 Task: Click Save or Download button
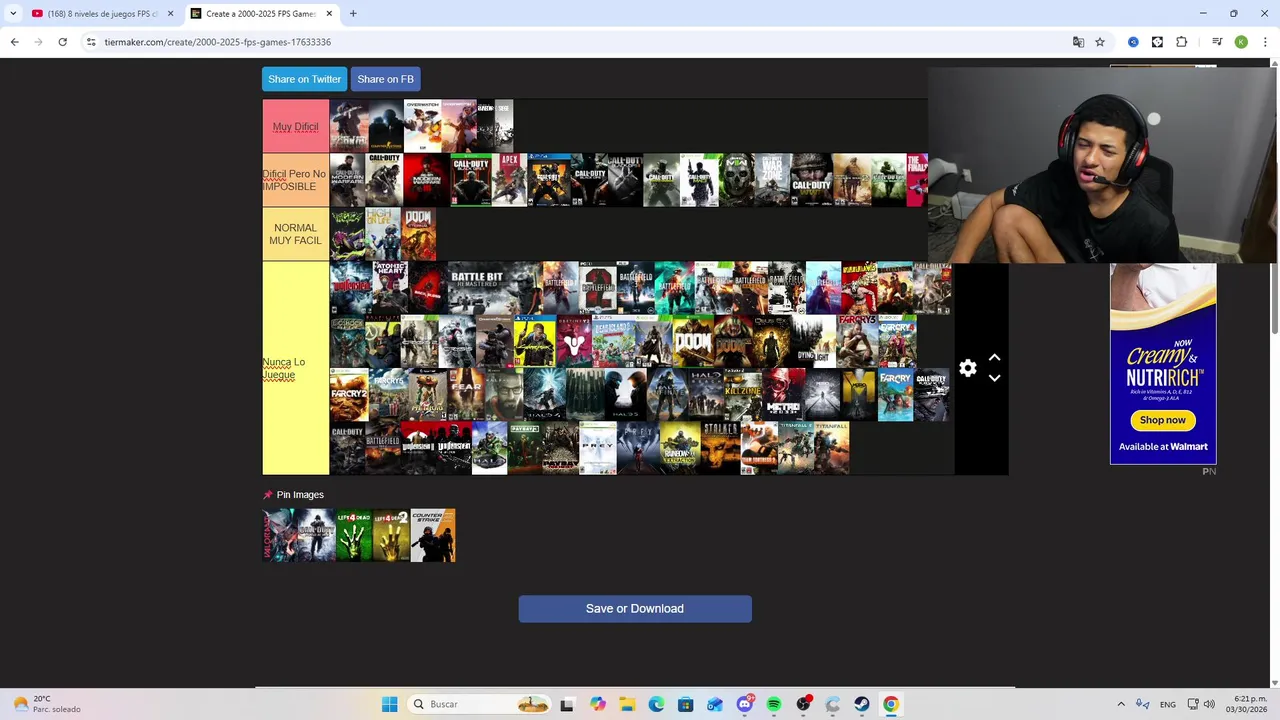[635, 609]
